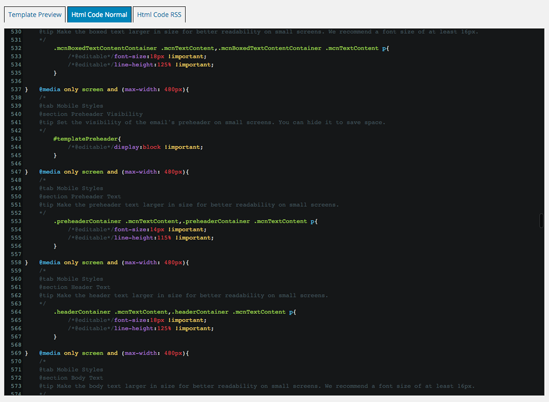
Task: Click the @tip comment on line 573
Action: (257, 386)
